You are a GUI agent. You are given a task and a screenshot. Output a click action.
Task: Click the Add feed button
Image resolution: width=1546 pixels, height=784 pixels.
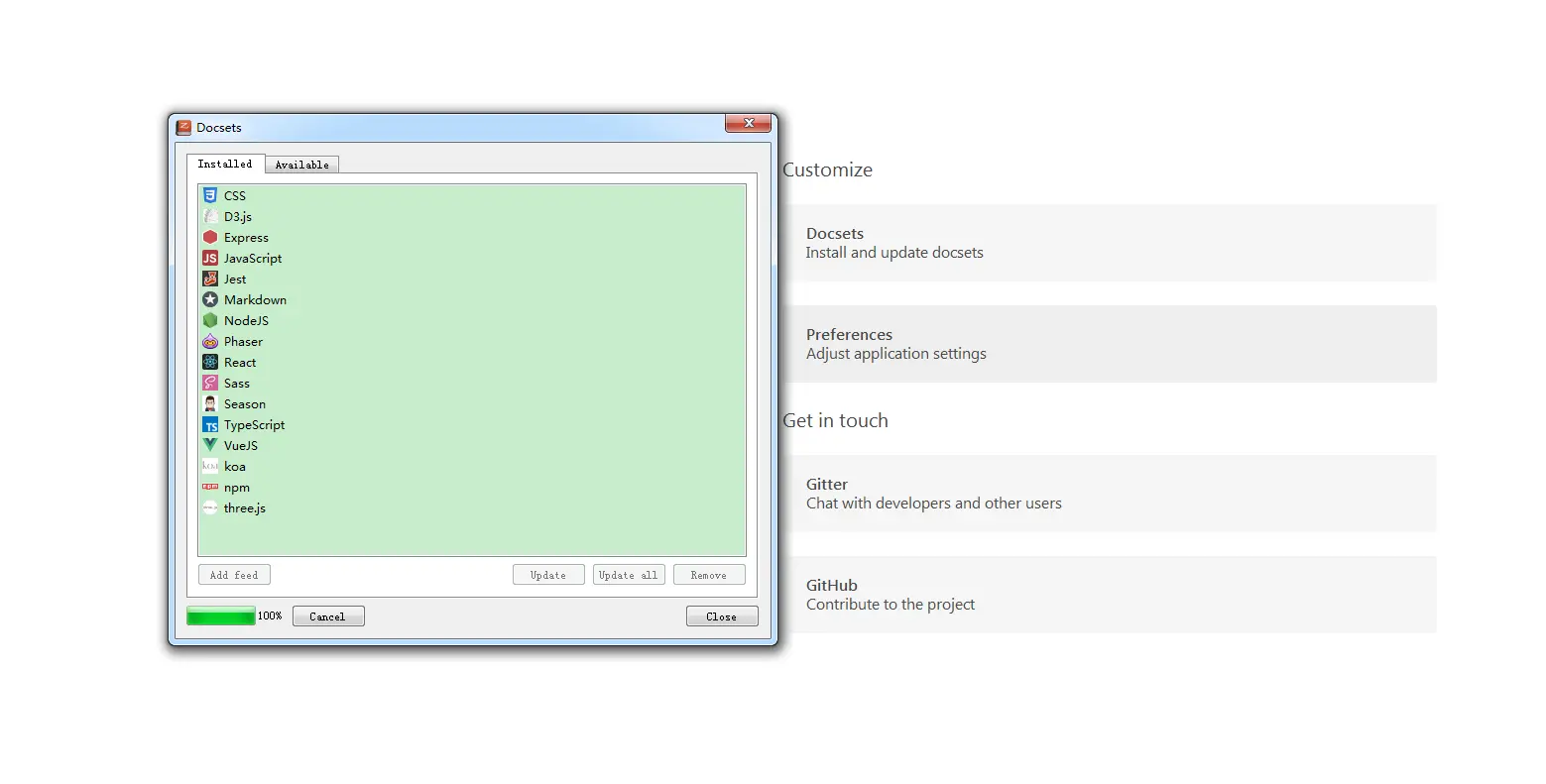click(234, 575)
